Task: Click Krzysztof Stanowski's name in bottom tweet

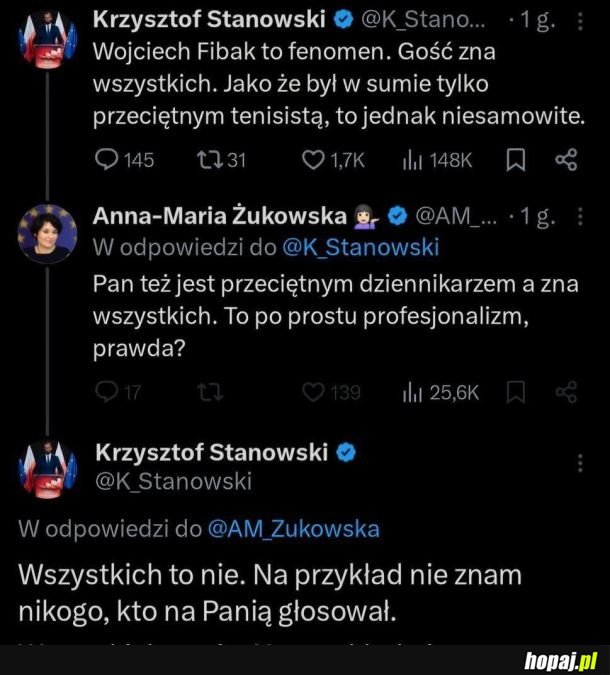Action: (211, 453)
